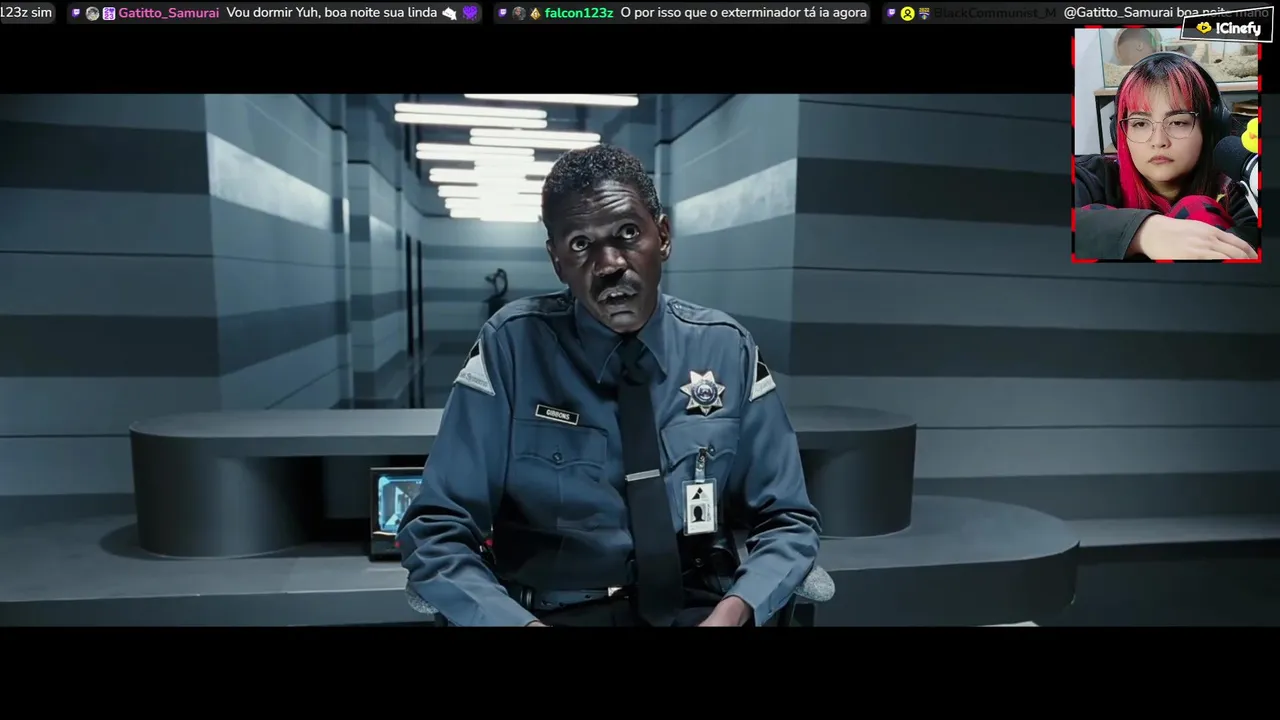Click the falcon123z username in chat ticker

(x=579, y=13)
